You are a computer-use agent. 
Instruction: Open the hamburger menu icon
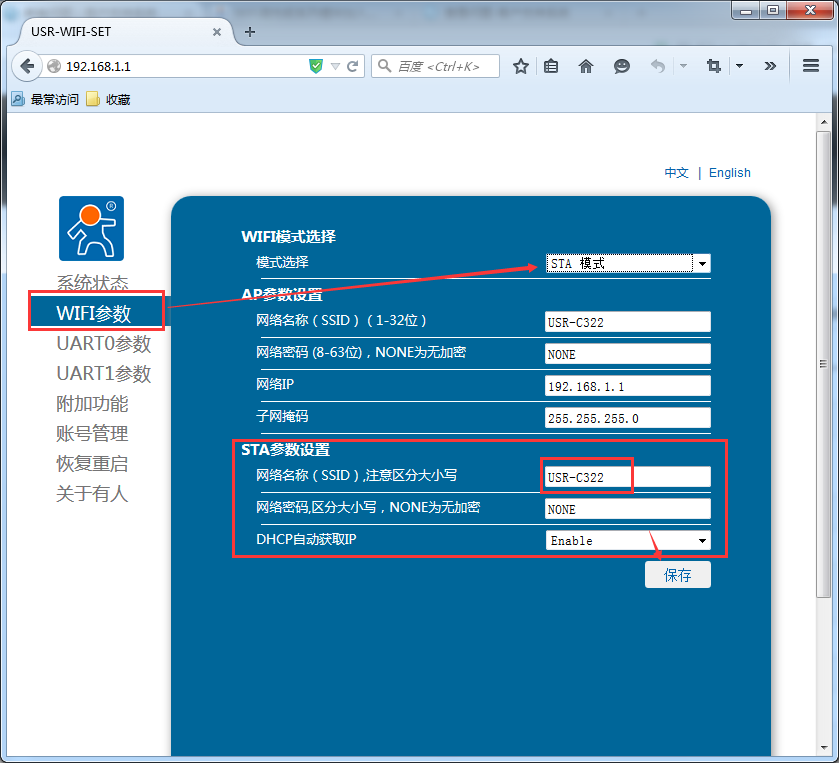(x=812, y=66)
